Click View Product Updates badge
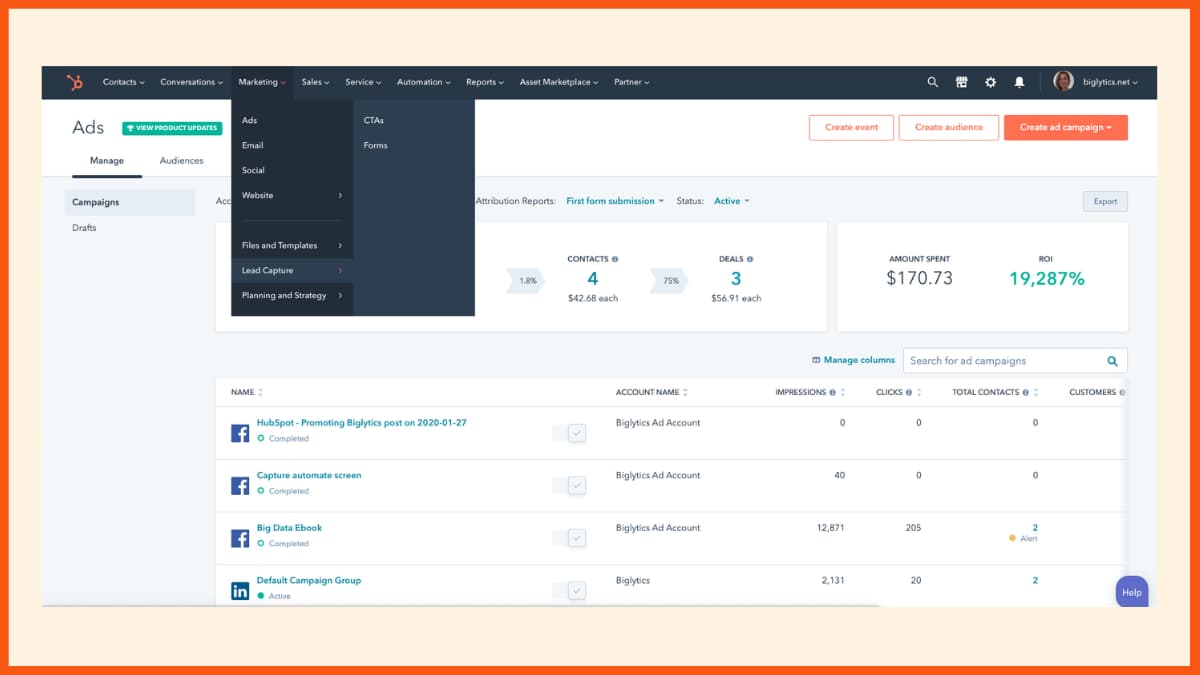Screen dimensions: 1200x675 click(172, 128)
